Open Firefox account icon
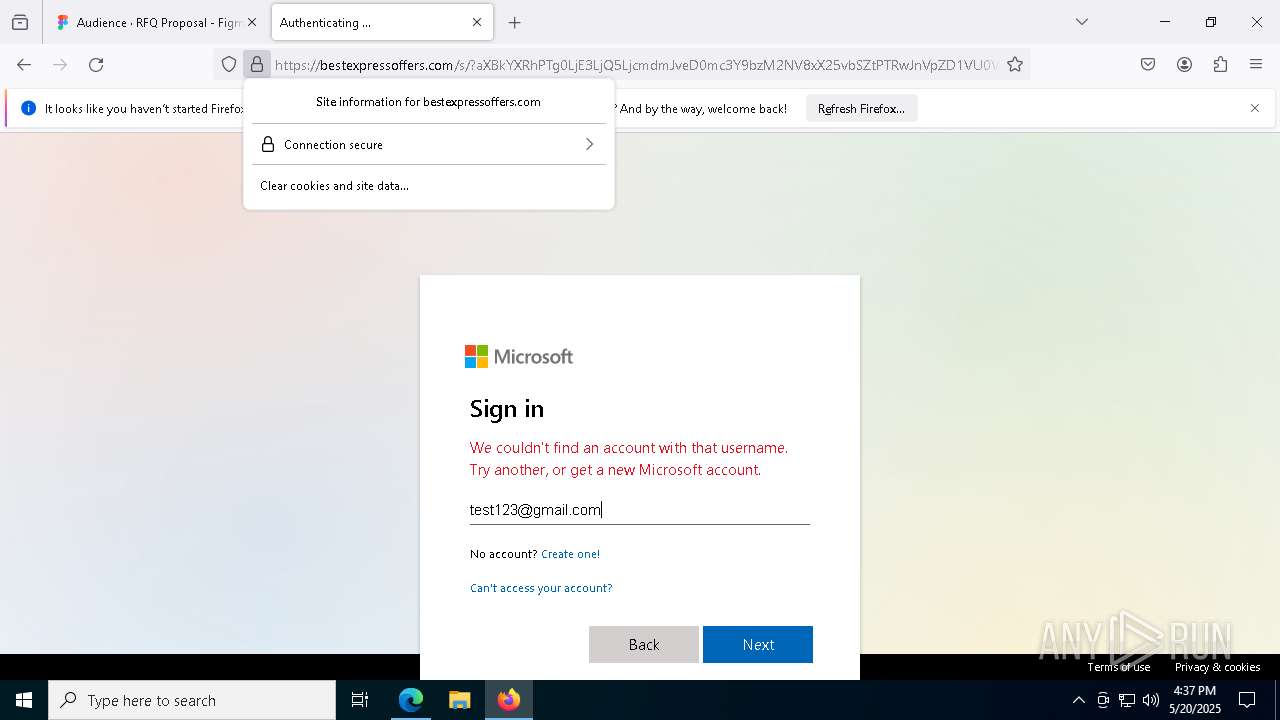 click(1184, 65)
